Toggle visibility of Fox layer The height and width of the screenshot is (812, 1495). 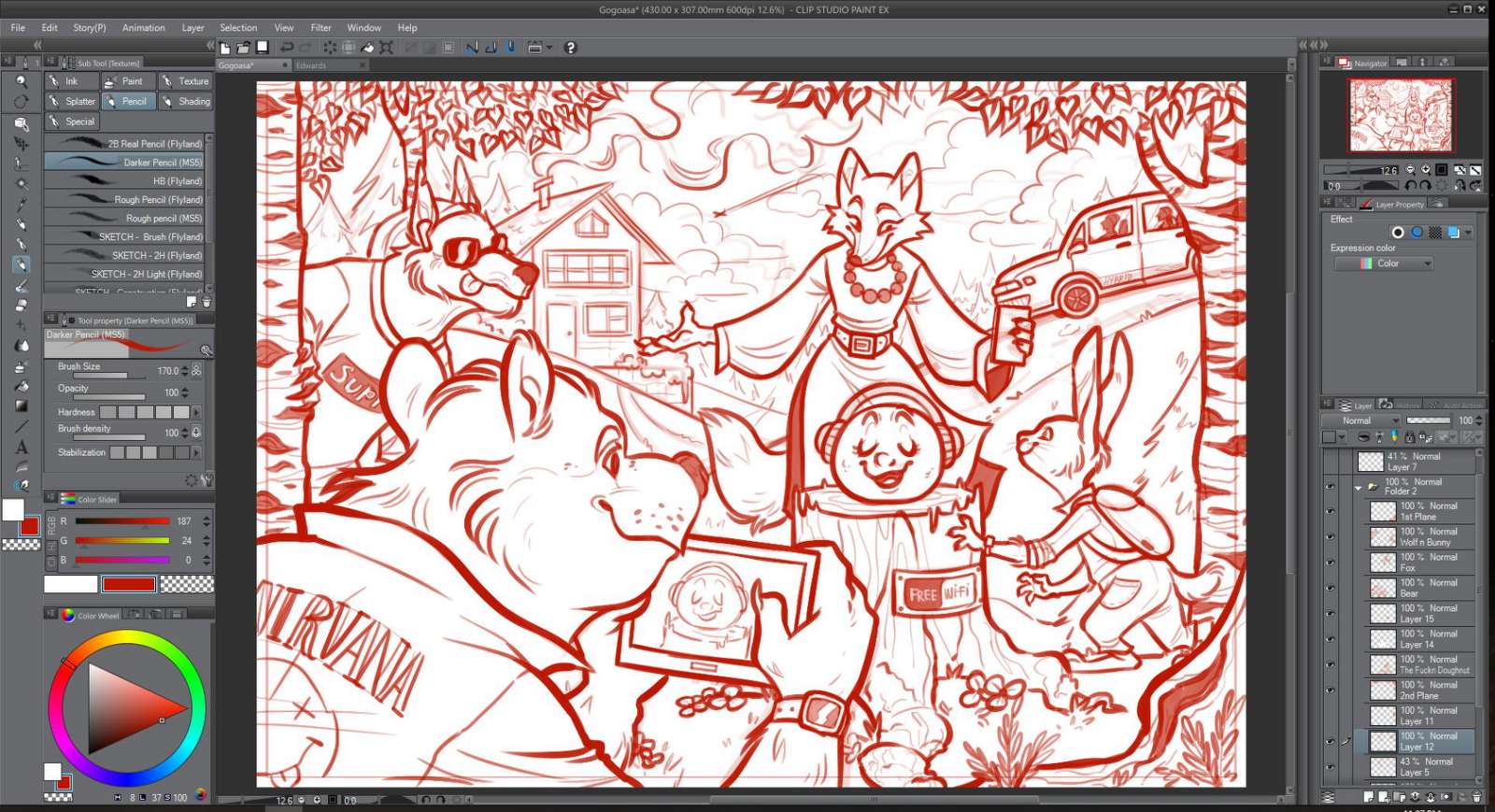[1331, 563]
